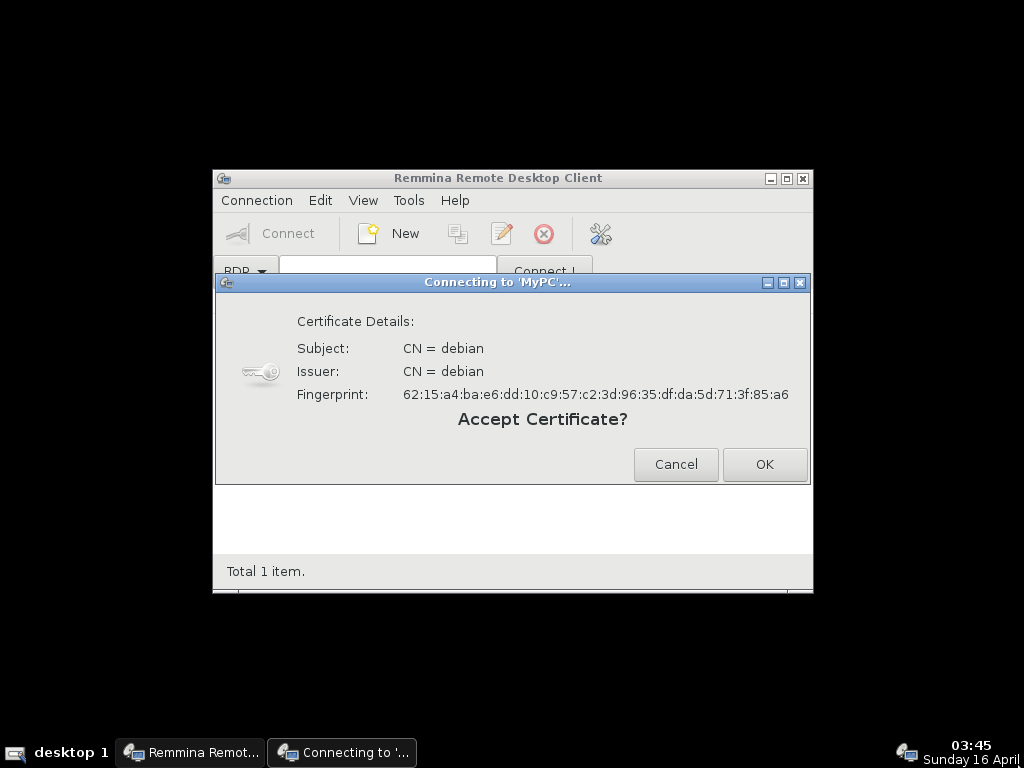Click the Remmina main window title icon
Image resolution: width=1024 pixels, height=768 pixels.
pyautogui.click(x=224, y=178)
